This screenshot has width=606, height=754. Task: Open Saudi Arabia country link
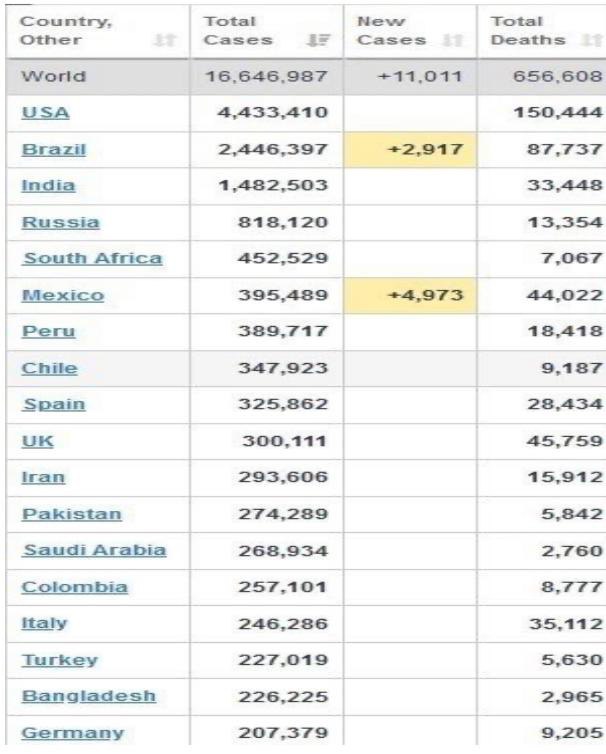click(95, 550)
